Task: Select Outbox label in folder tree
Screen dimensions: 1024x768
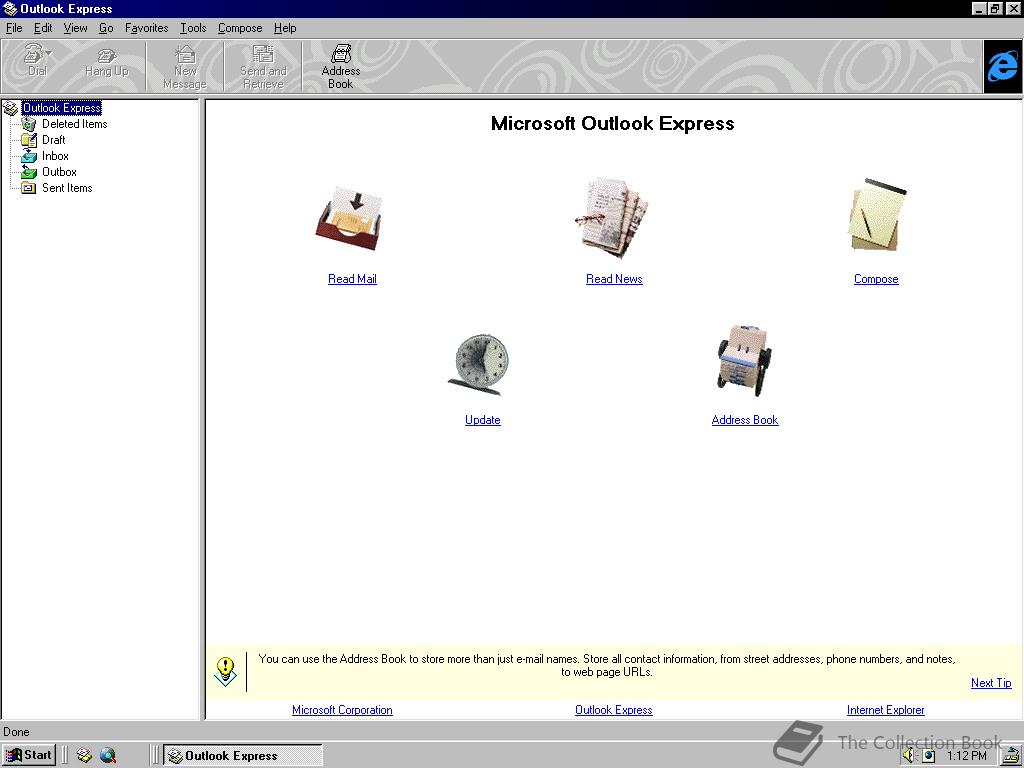Action: click(x=59, y=172)
